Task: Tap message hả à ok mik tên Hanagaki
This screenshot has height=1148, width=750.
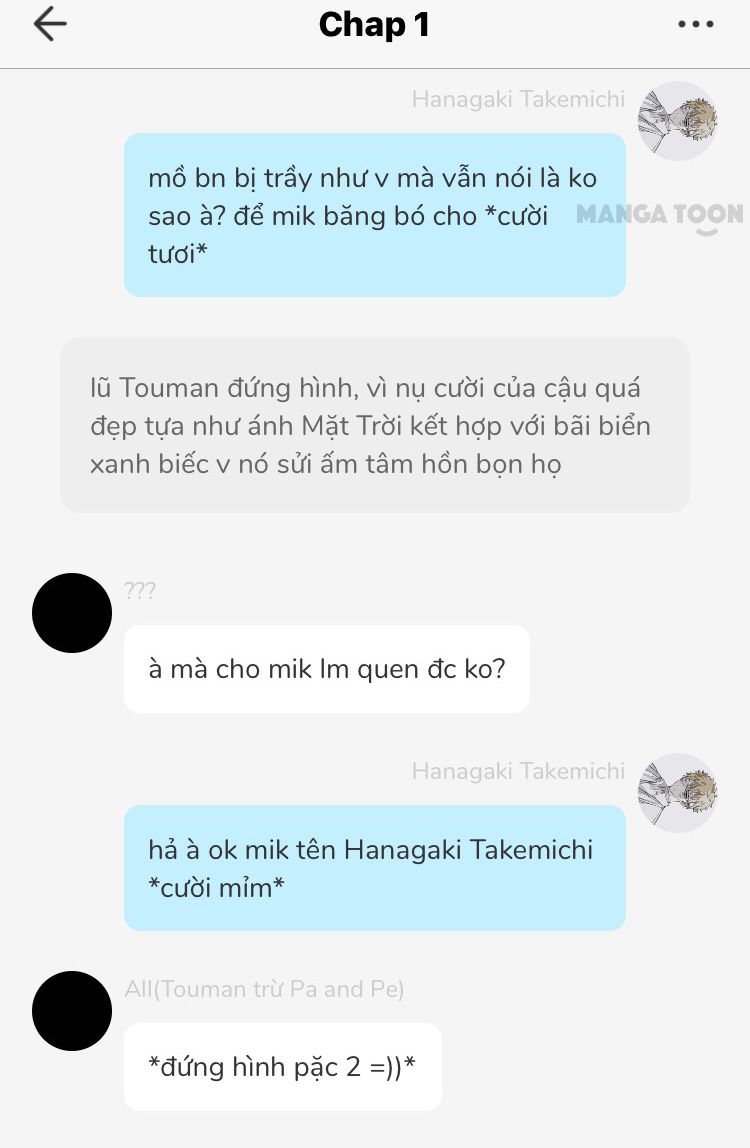Action: (x=375, y=868)
